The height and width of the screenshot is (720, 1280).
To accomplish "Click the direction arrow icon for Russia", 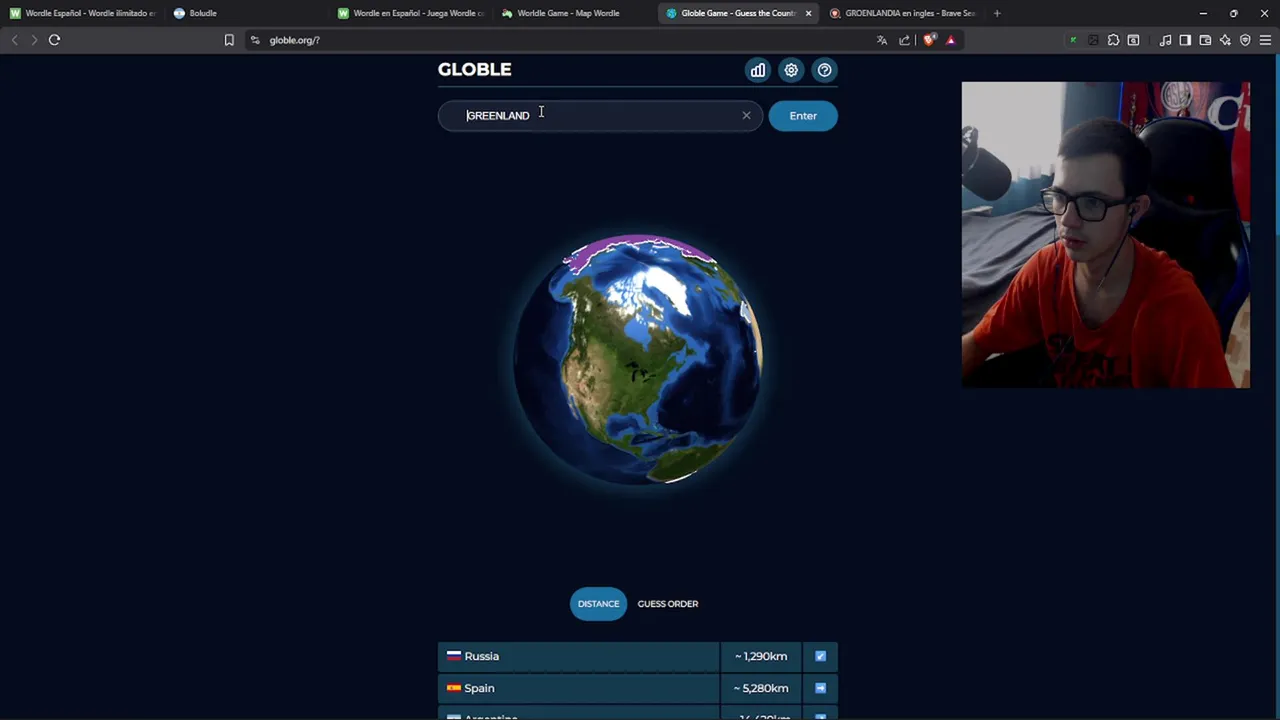I will click(820, 656).
